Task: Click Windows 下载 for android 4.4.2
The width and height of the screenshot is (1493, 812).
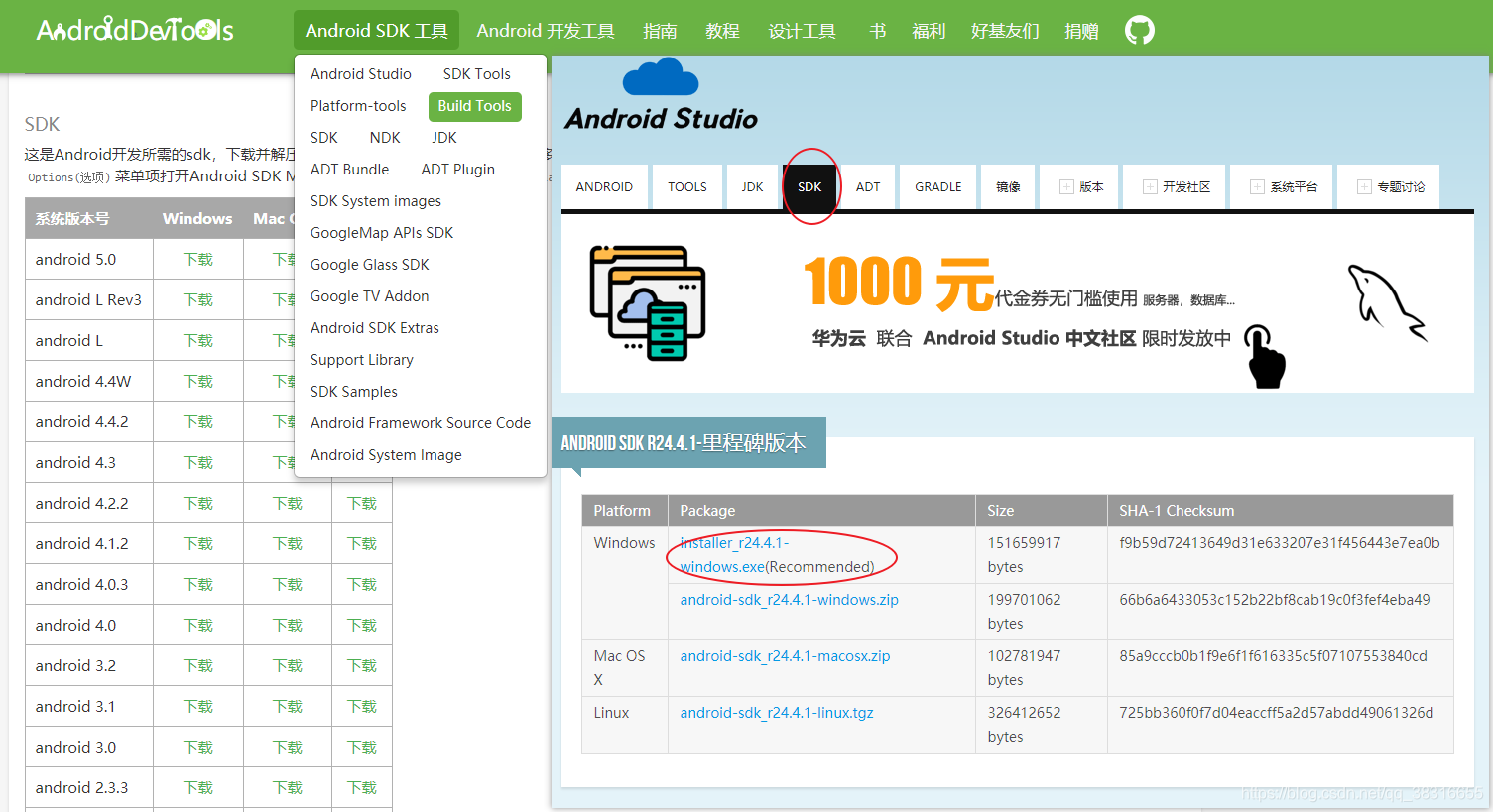Action: (198, 422)
